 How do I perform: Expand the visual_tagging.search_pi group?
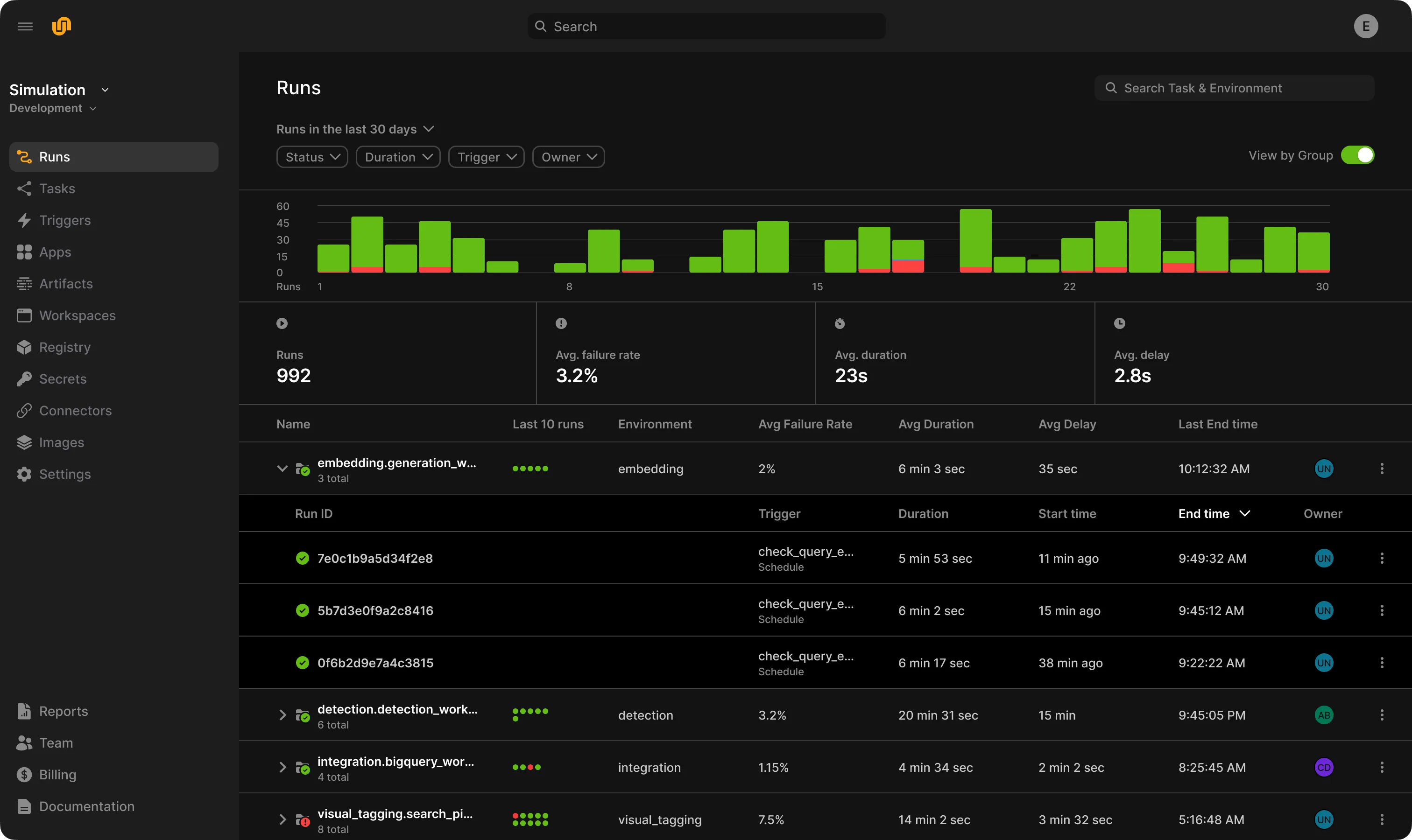coord(282,820)
